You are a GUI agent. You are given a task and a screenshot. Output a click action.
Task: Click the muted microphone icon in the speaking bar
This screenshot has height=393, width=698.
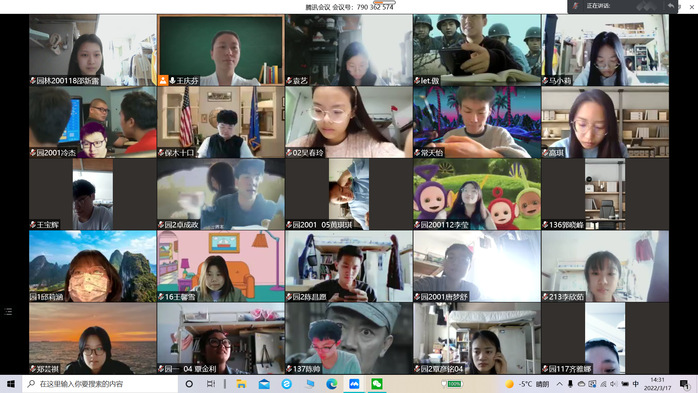pos(576,6)
